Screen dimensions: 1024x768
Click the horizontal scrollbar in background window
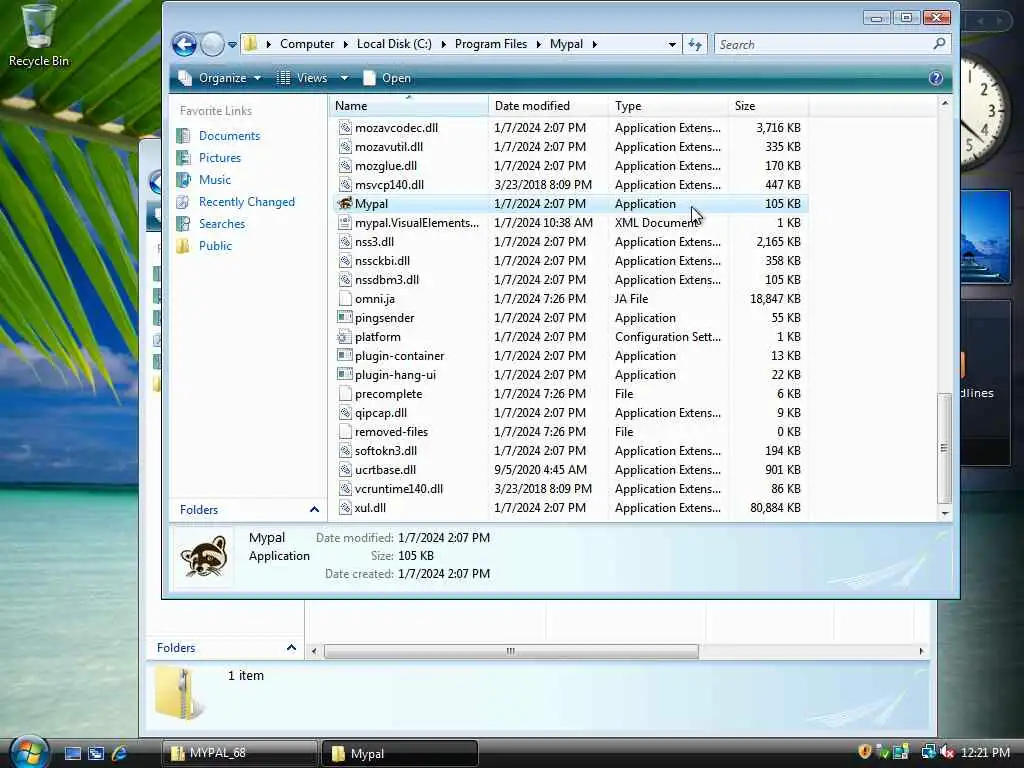click(x=511, y=651)
